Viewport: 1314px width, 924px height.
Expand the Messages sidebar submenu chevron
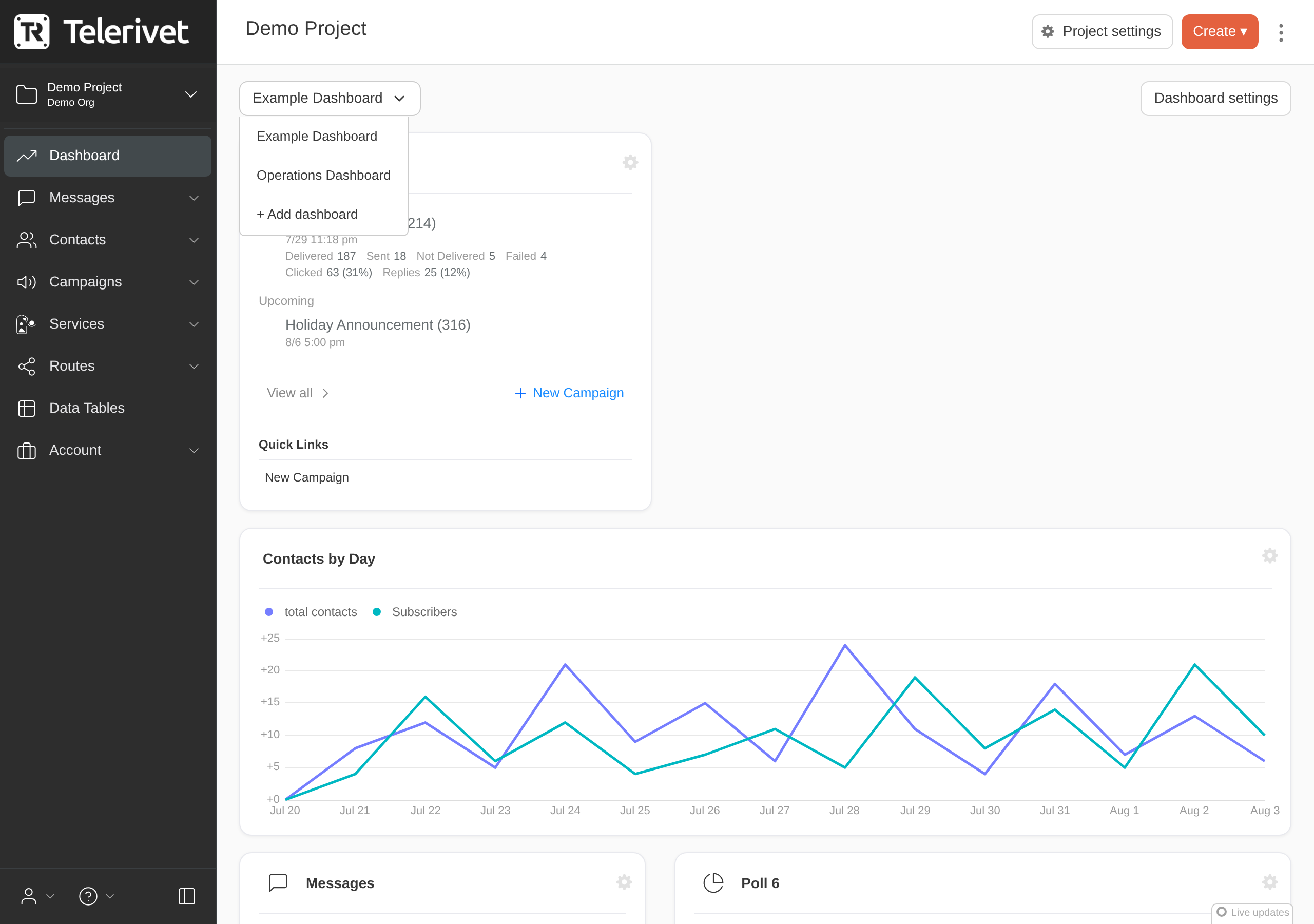click(x=194, y=198)
